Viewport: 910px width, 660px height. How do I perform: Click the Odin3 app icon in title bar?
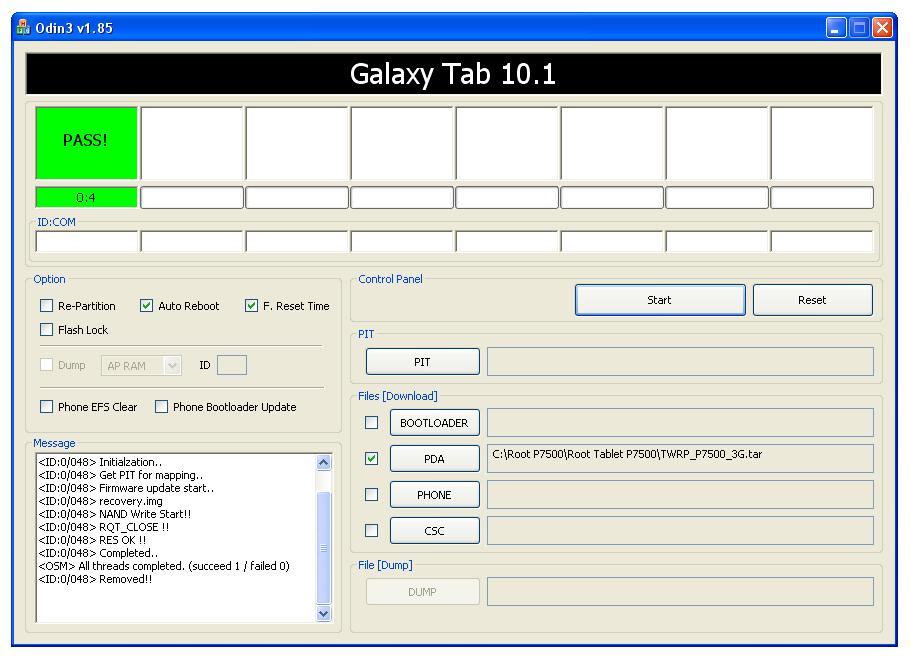tap(23, 27)
